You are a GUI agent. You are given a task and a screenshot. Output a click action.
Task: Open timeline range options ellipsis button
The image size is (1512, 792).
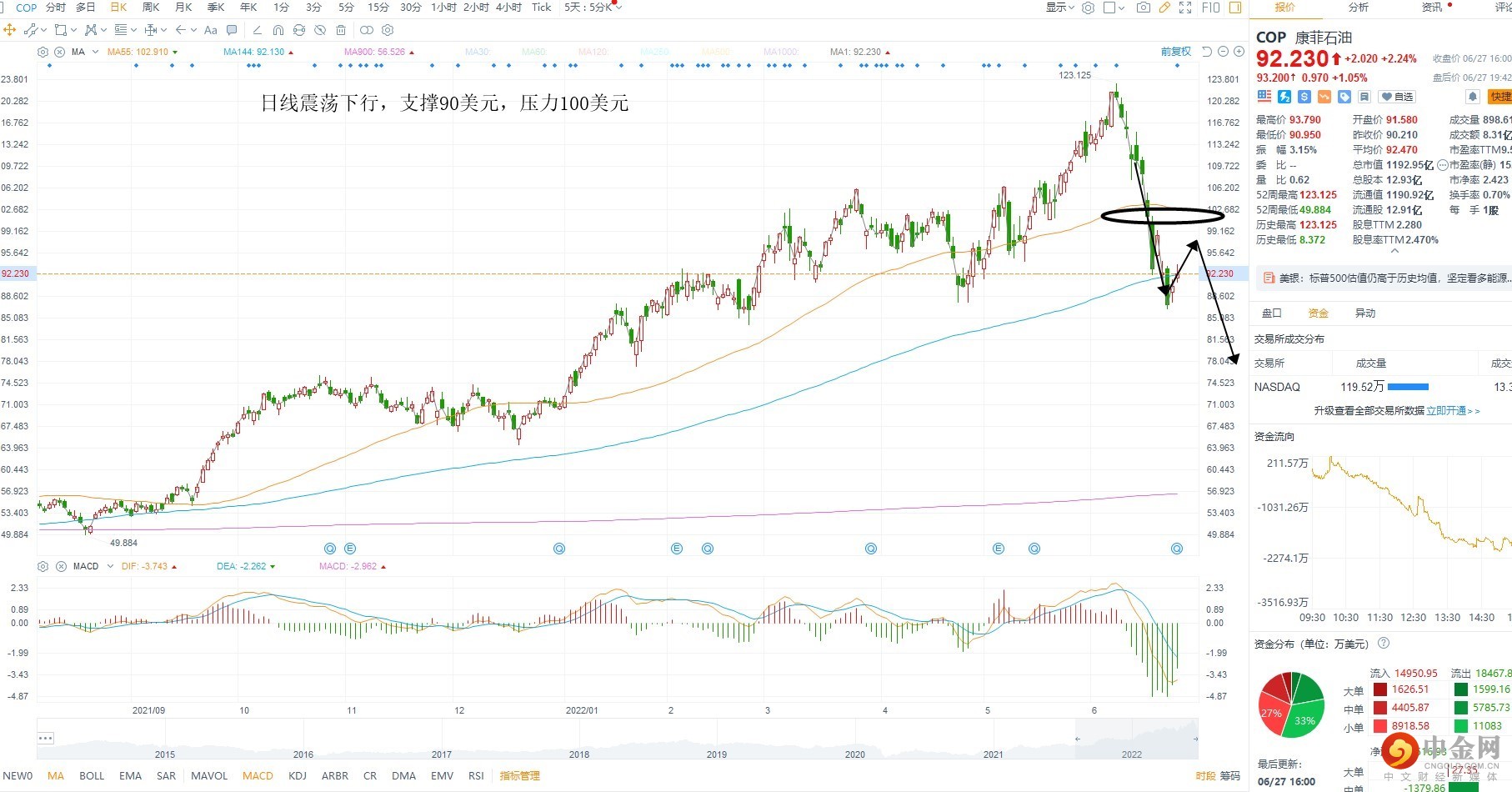[x=45, y=739]
